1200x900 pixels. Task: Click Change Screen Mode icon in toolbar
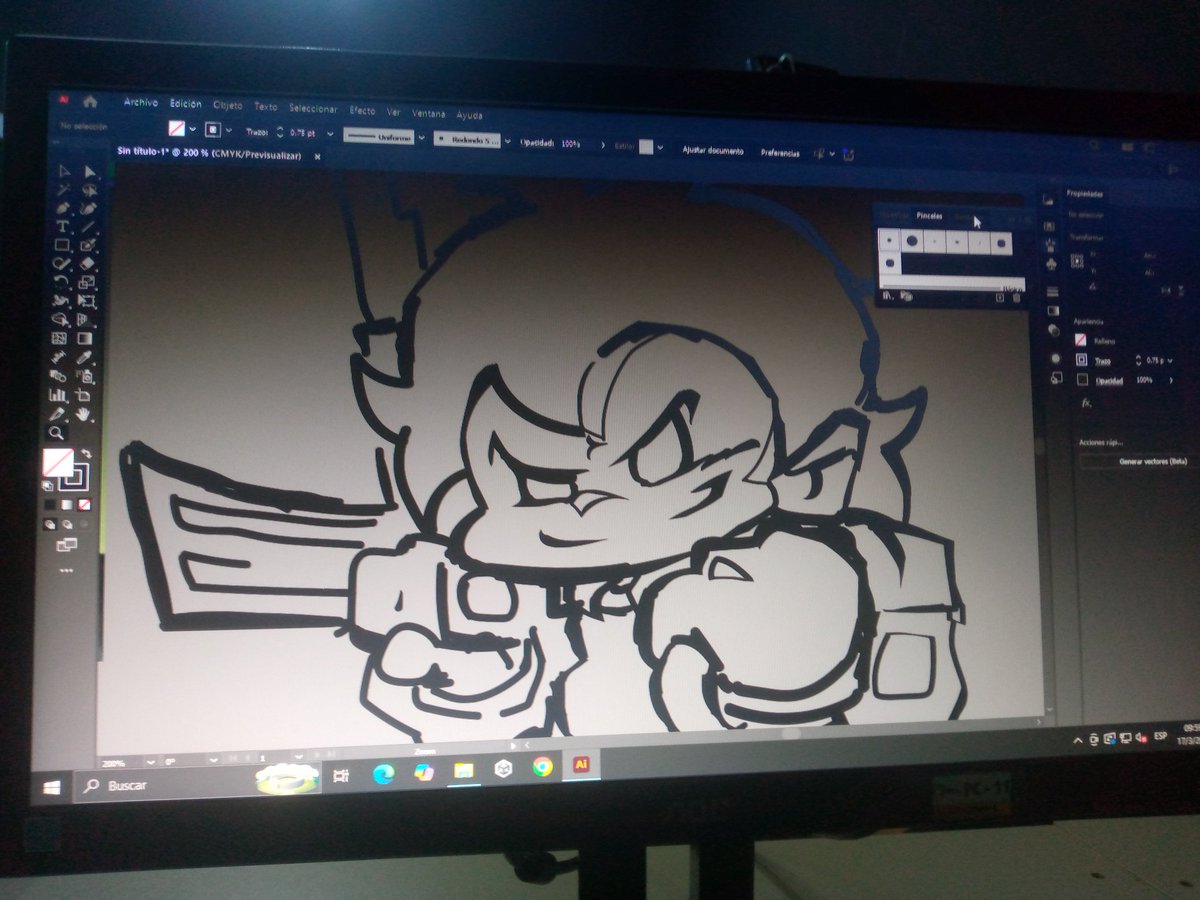click(x=66, y=545)
